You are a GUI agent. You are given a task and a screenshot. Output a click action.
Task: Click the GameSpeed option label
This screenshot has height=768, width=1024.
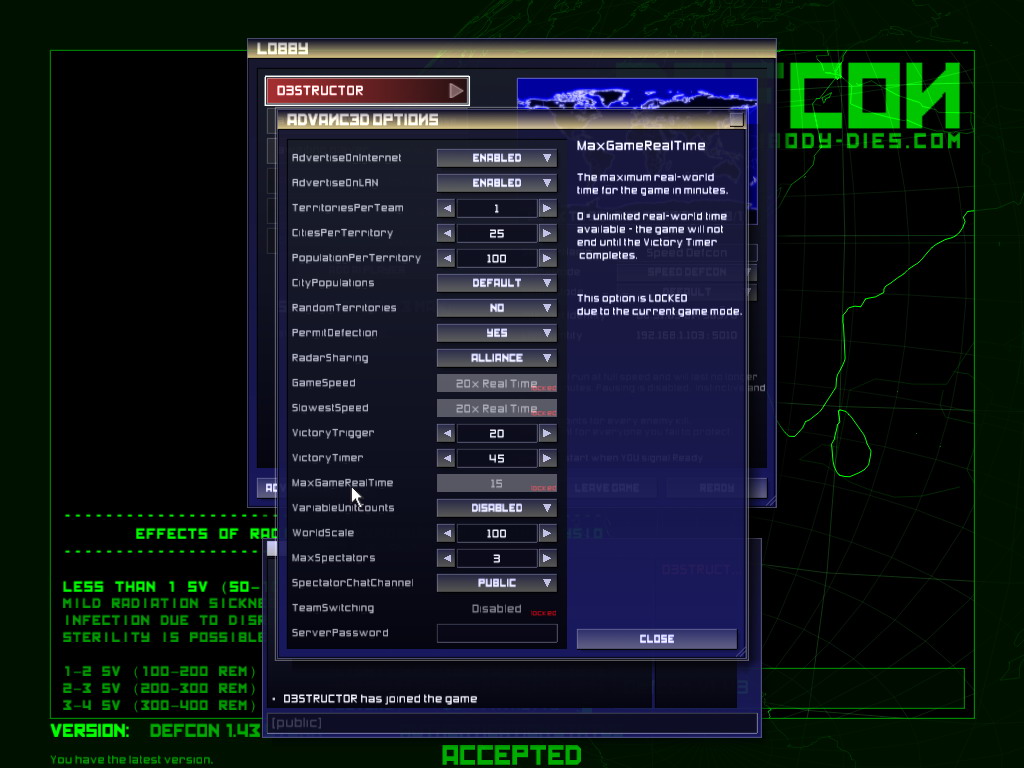(x=323, y=383)
